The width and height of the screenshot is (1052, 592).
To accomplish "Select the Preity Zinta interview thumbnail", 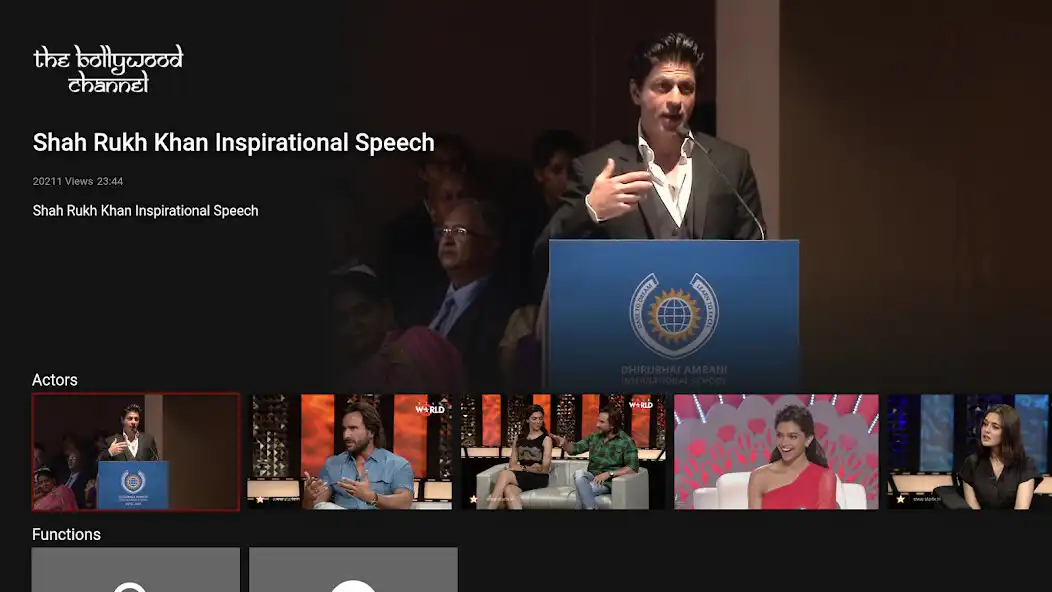I will point(968,451).
